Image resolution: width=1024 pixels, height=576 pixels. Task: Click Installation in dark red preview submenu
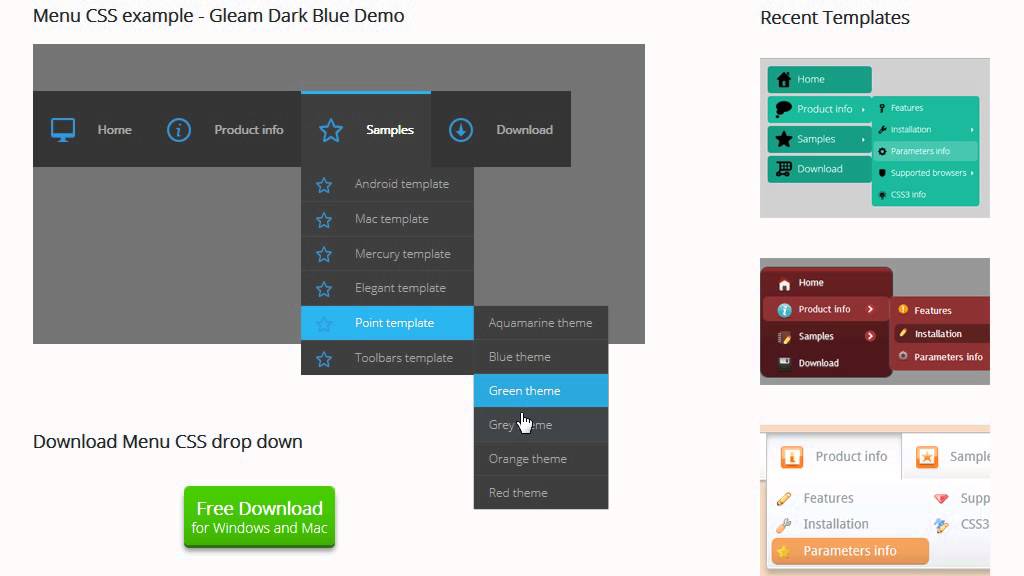[x=941, y=334]
